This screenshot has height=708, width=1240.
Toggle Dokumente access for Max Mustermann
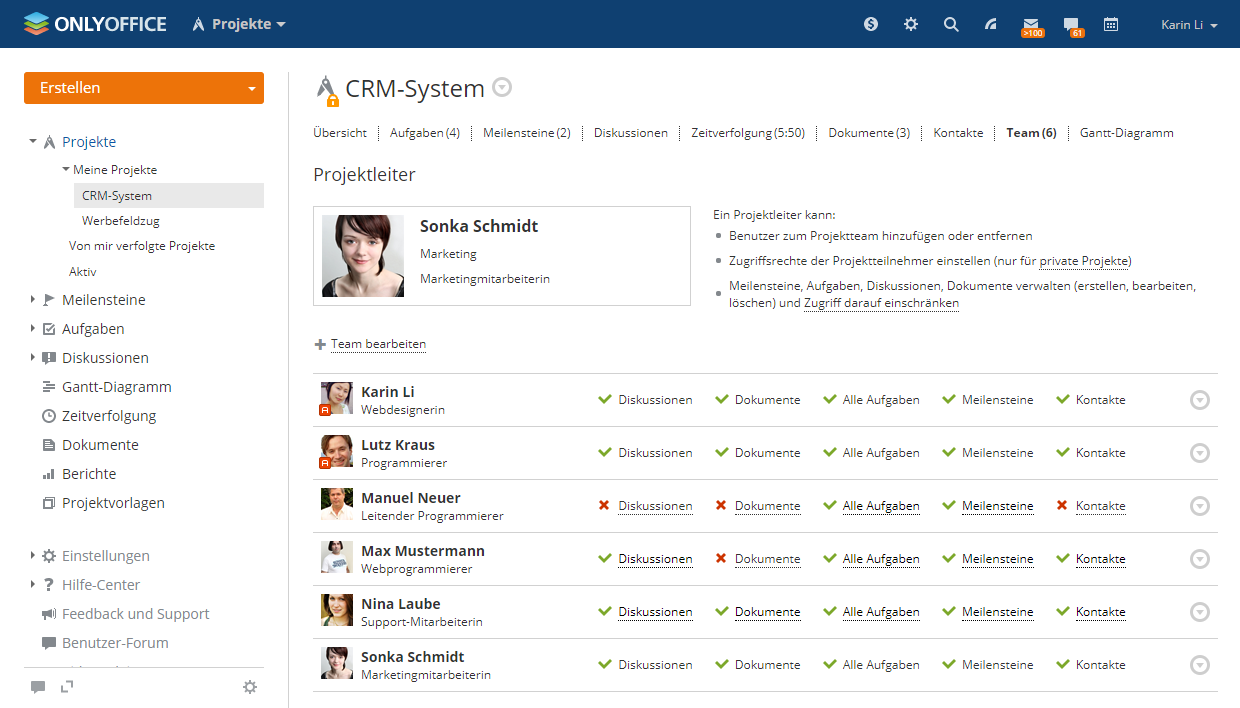click(x=767, y=559)
